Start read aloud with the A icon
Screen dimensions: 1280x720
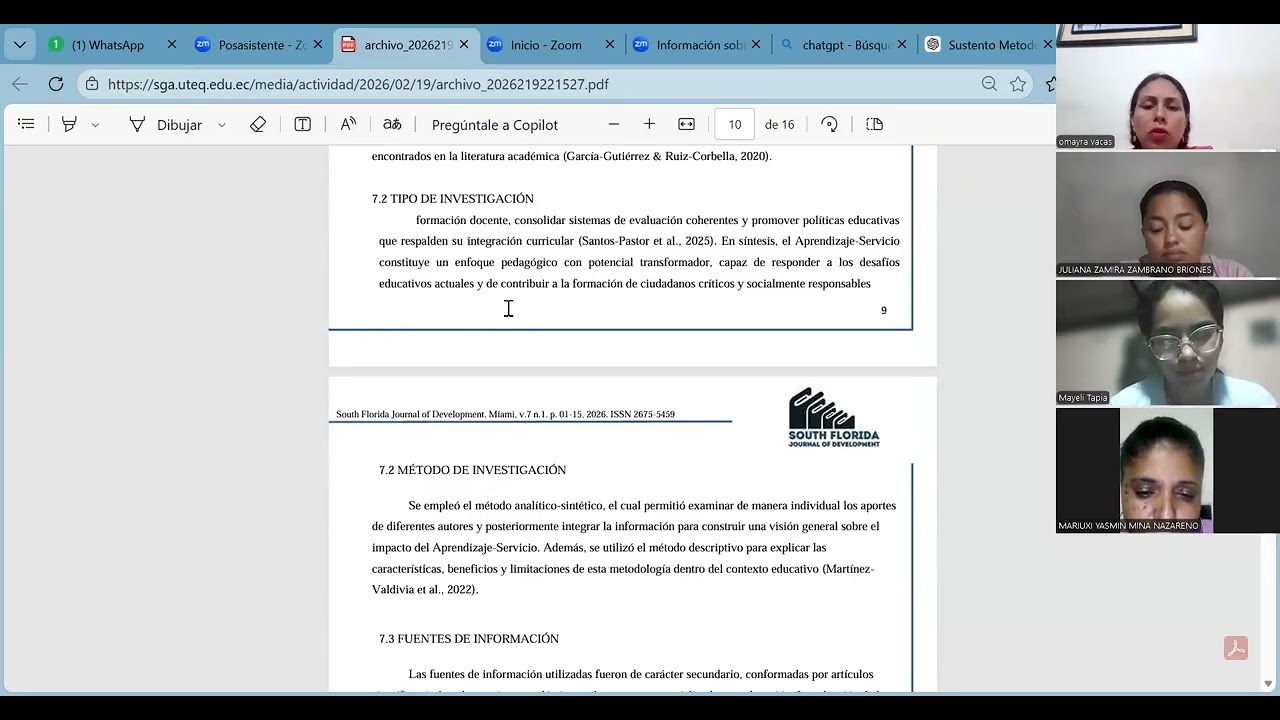(348, 124)
